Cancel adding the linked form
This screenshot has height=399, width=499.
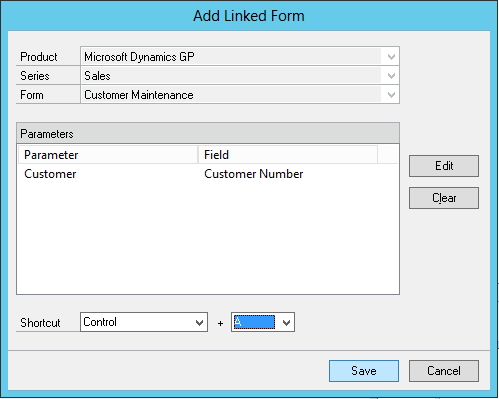pos(444,371)
